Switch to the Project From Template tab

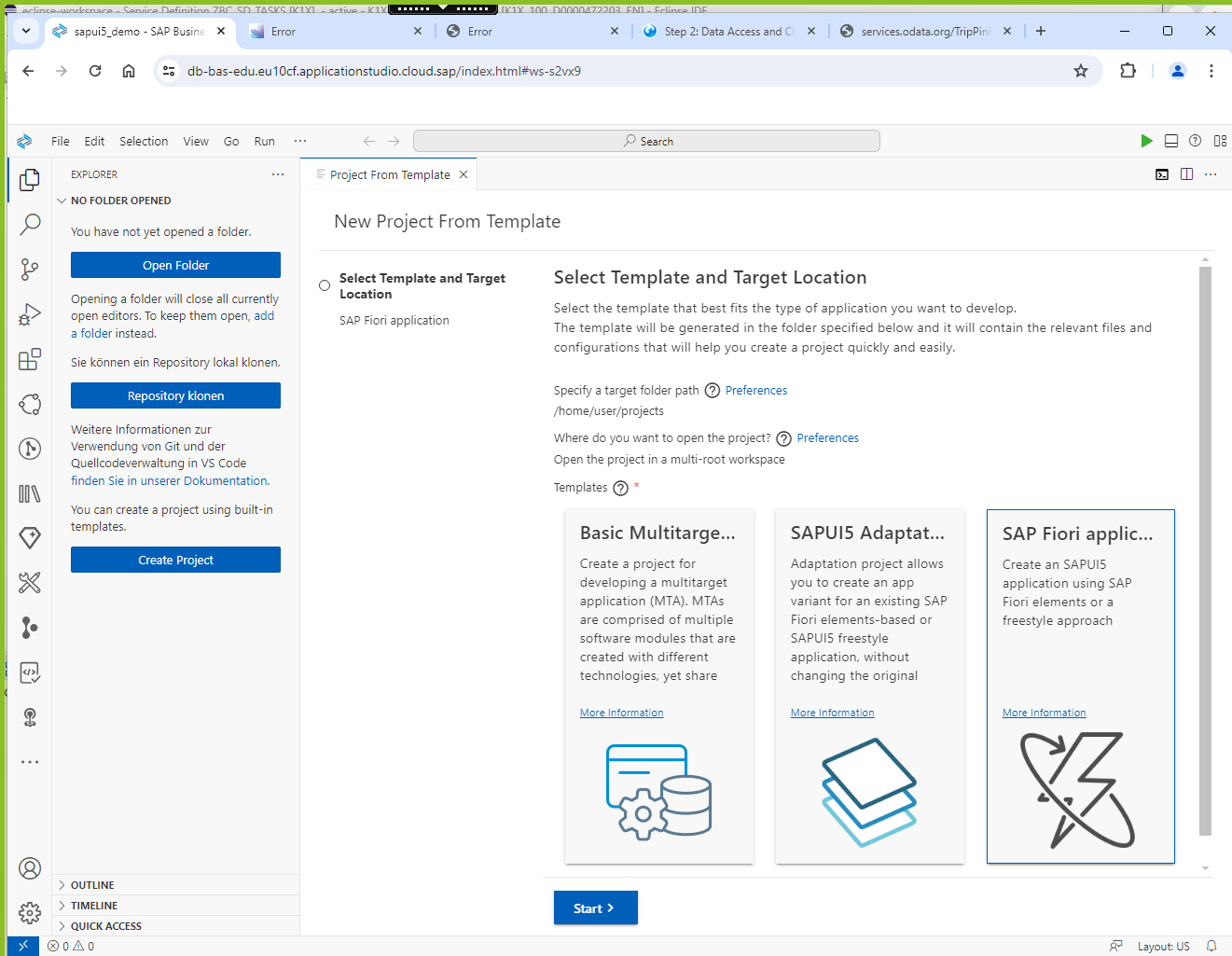[390, 174]
